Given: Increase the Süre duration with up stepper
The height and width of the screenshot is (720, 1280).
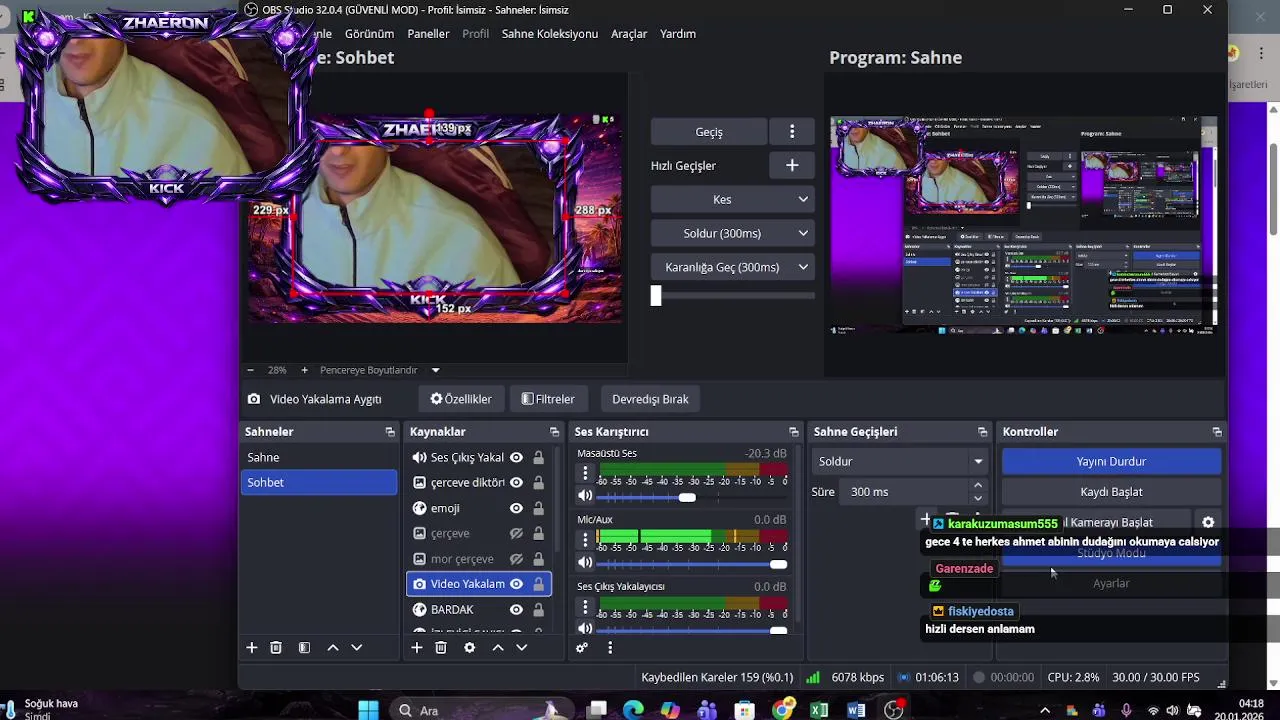Looking at the screenshot, I should [977, 486].
